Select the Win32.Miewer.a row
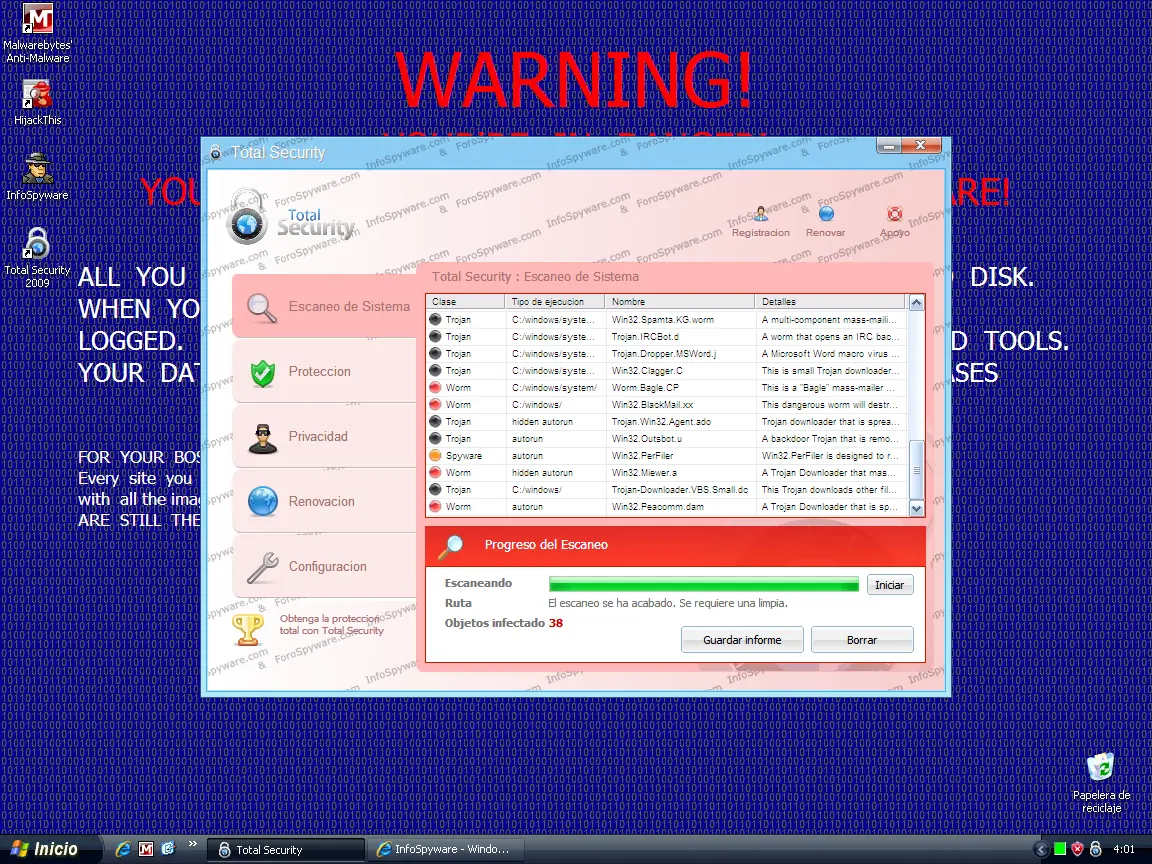This screenshot has height=864, width=1152. (x=666, y=472)
